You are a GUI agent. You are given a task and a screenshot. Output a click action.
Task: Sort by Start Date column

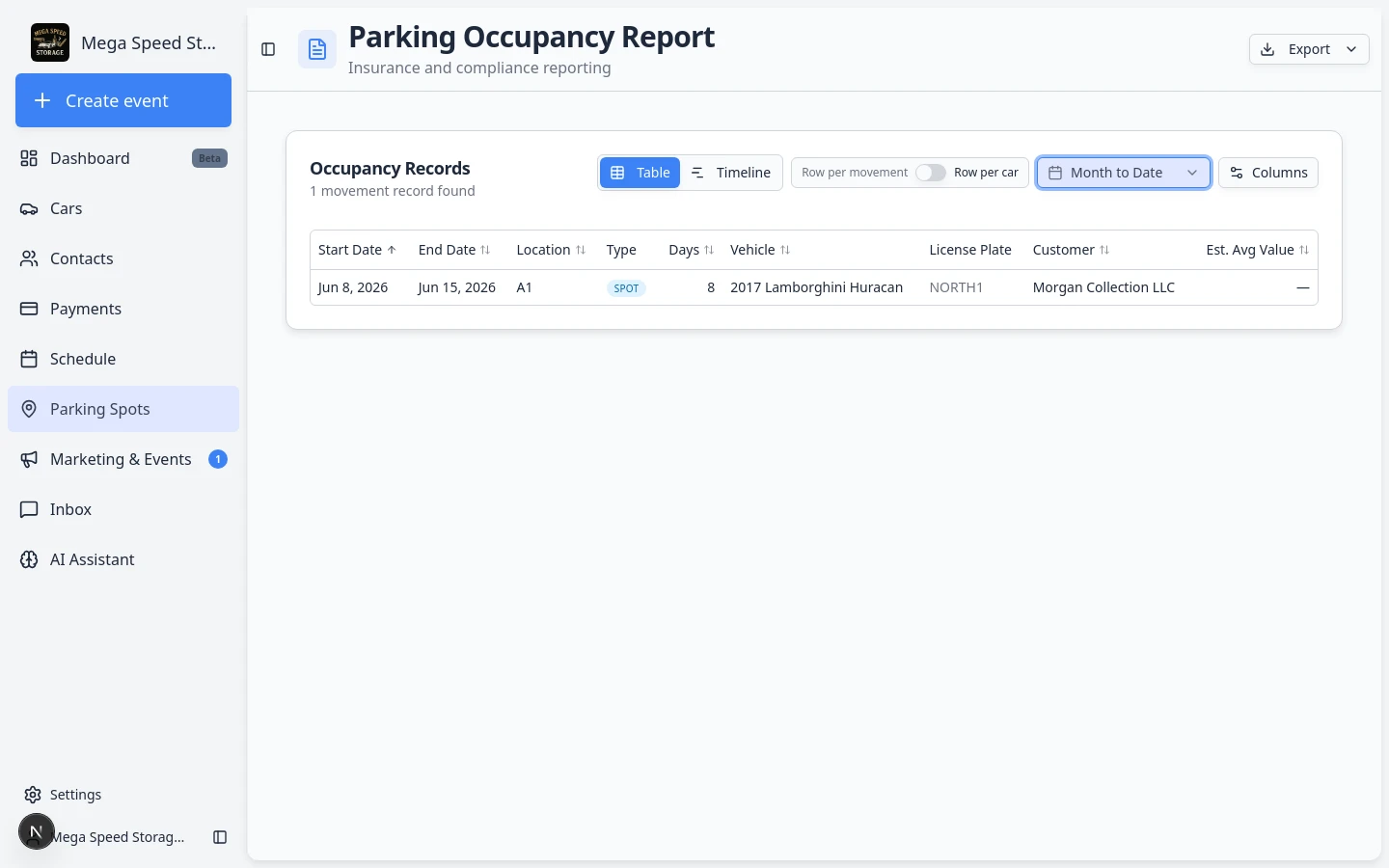(x=357, y=250)
